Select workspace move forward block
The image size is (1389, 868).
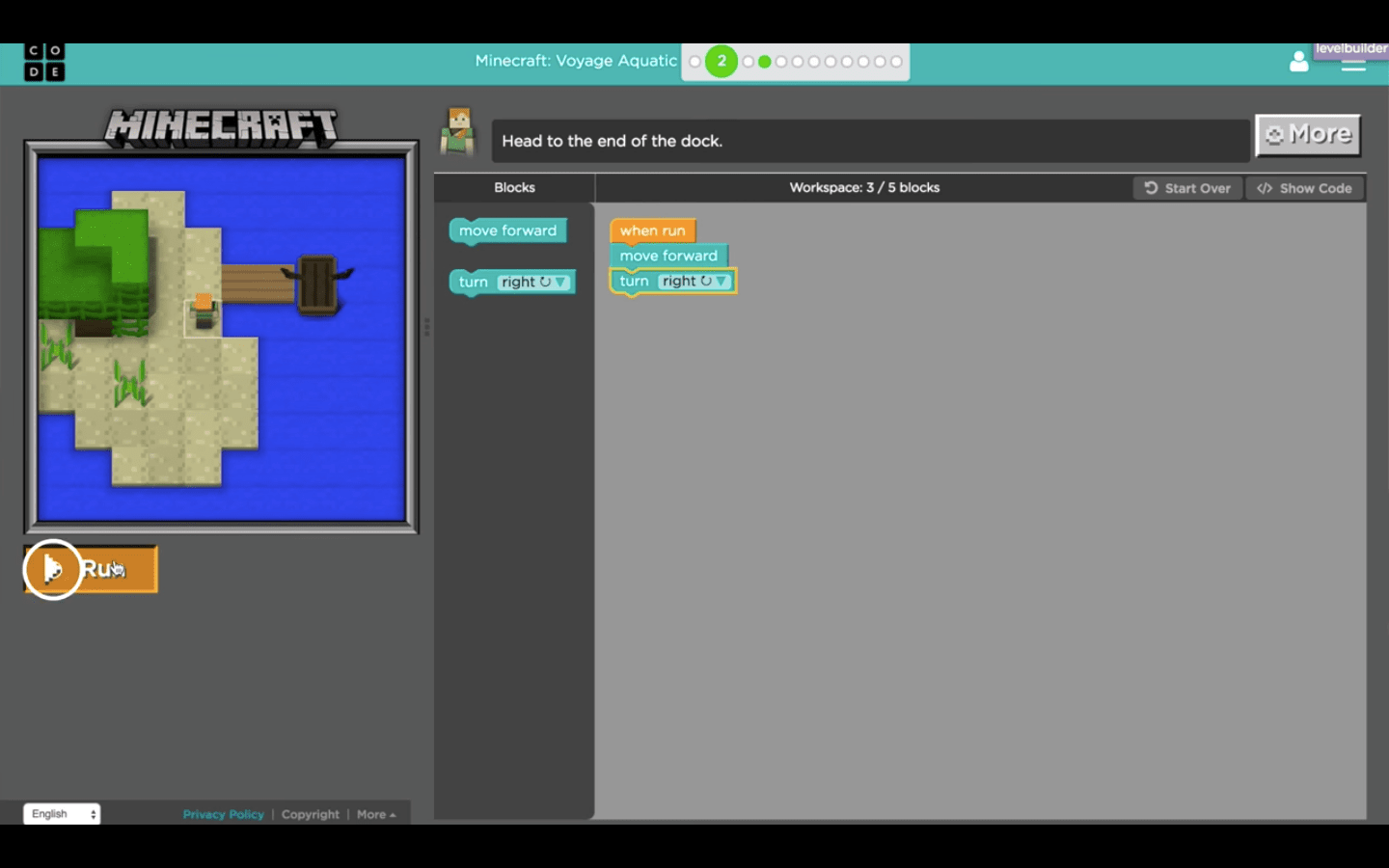point(668,256)
